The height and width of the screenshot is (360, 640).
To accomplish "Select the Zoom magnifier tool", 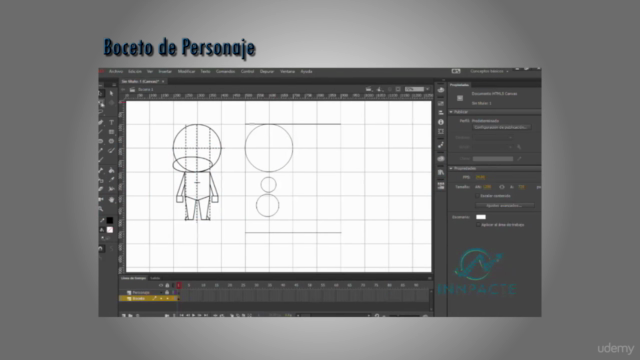I will [101, 209].
